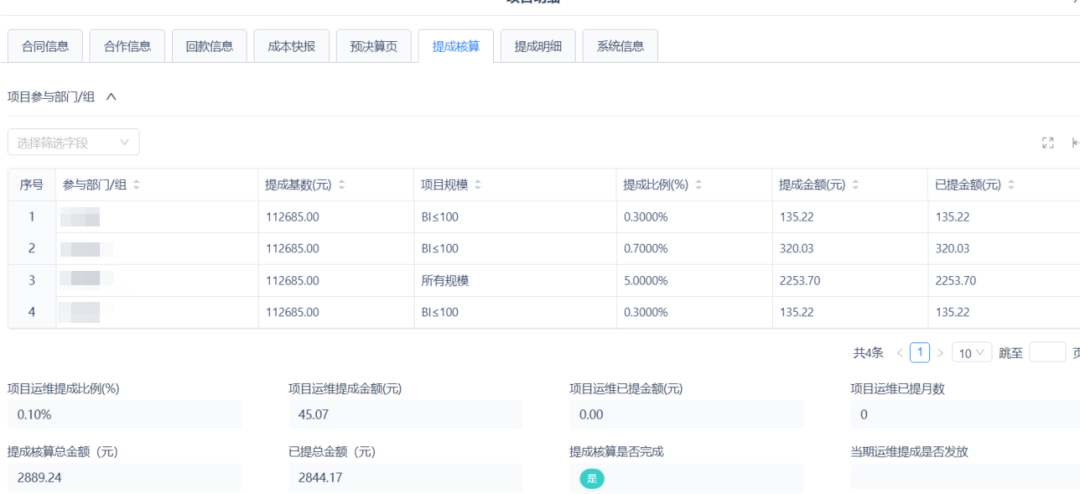Viewport: 1080px width, 494px height.
Task: Click 2253.70 in 提成金额 column
Action: click(799, 280)
